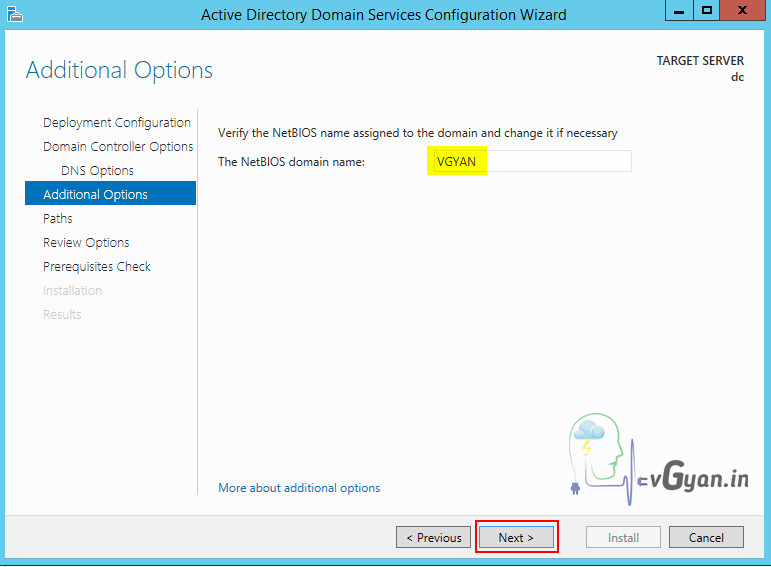Minimize the configuration wizard window
Image resolution: width=771 pixels, height=567 pixels.
[678, 10]
